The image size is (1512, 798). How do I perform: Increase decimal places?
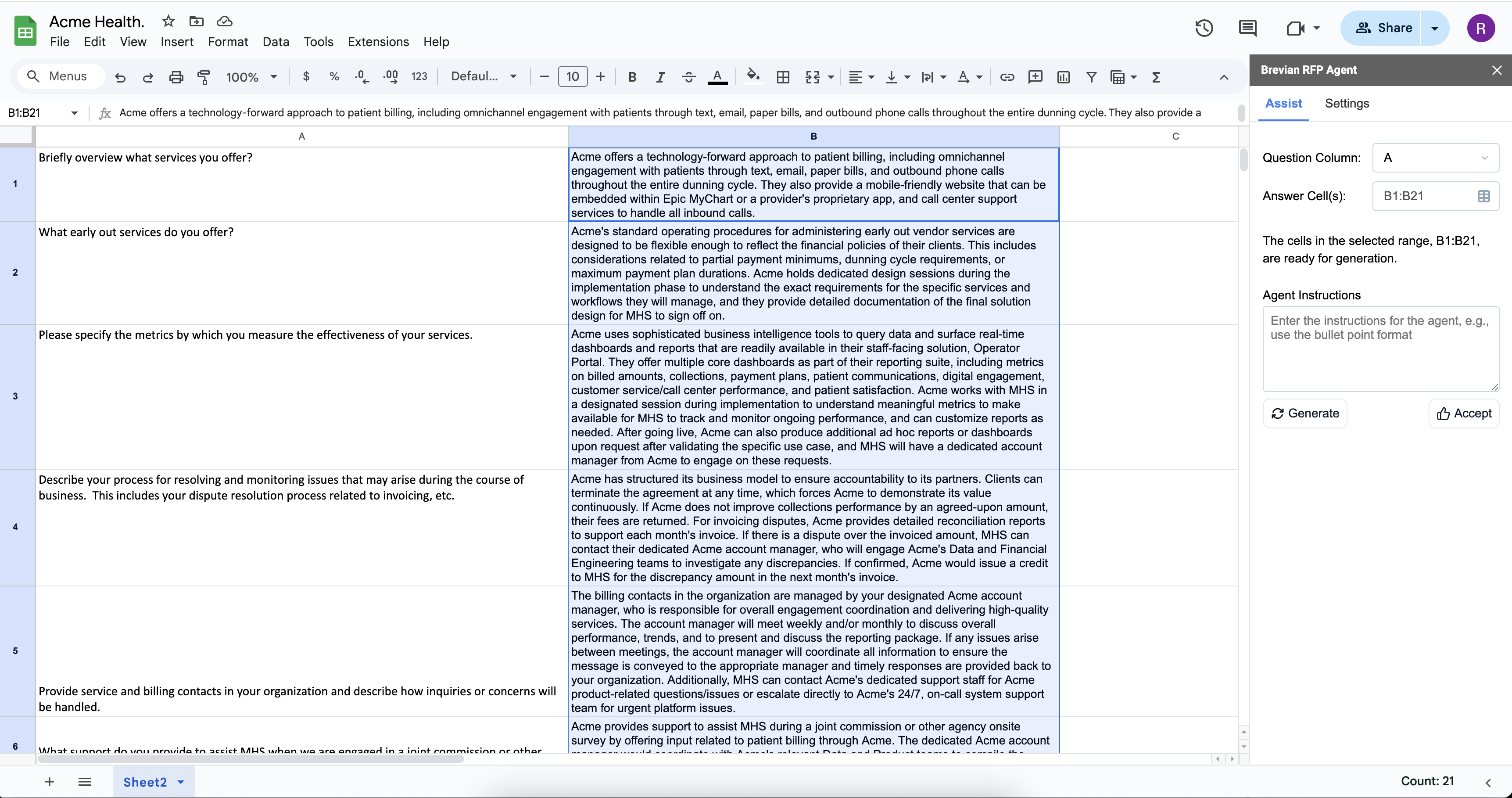(x=391, y=76)
